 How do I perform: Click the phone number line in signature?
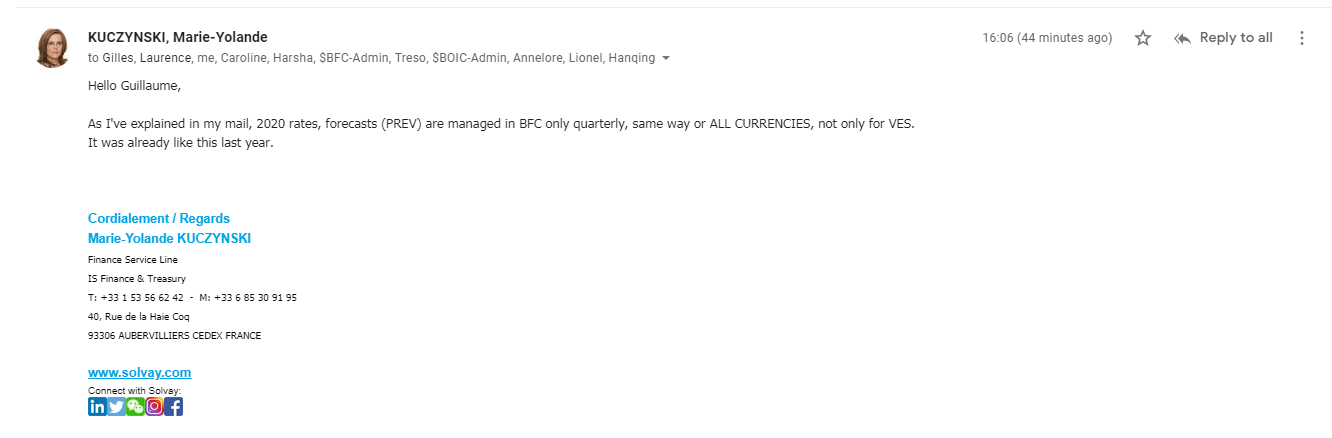click(x=192, y=297)
